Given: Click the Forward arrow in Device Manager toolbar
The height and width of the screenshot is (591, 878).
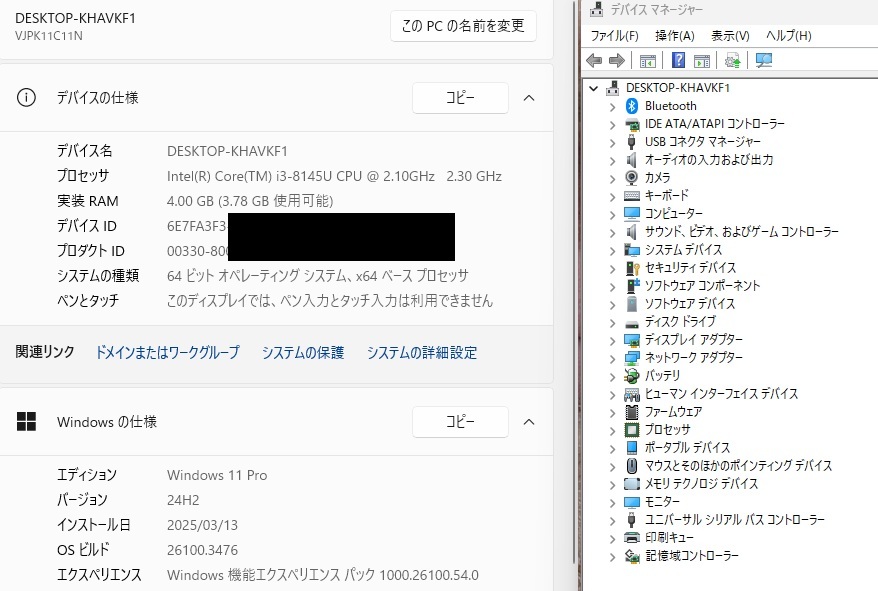Looking at the screenshot, I should click(x=617, y=61).
